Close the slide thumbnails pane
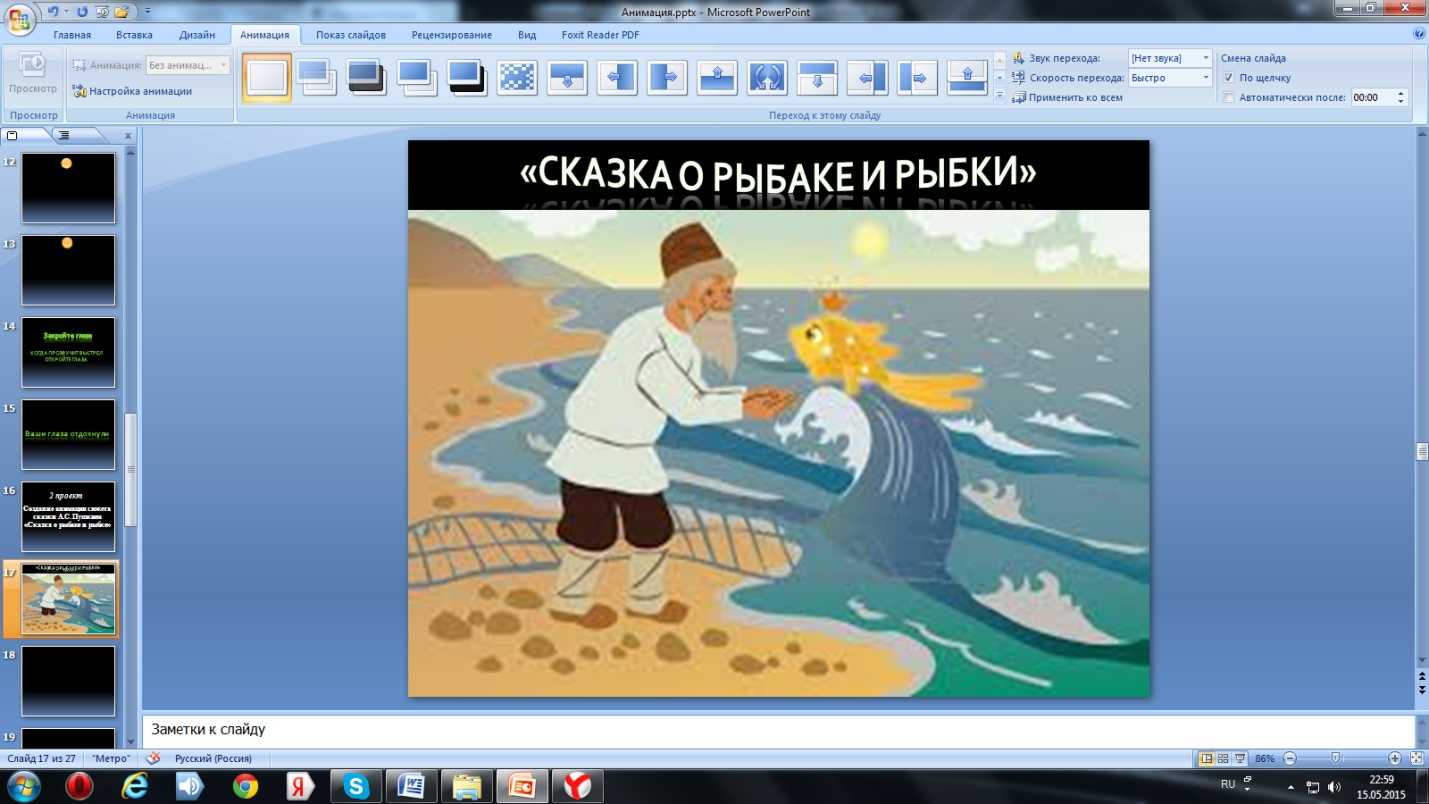Image resolution: width=1429 pixels, height=804 pixels. [127, 135]
